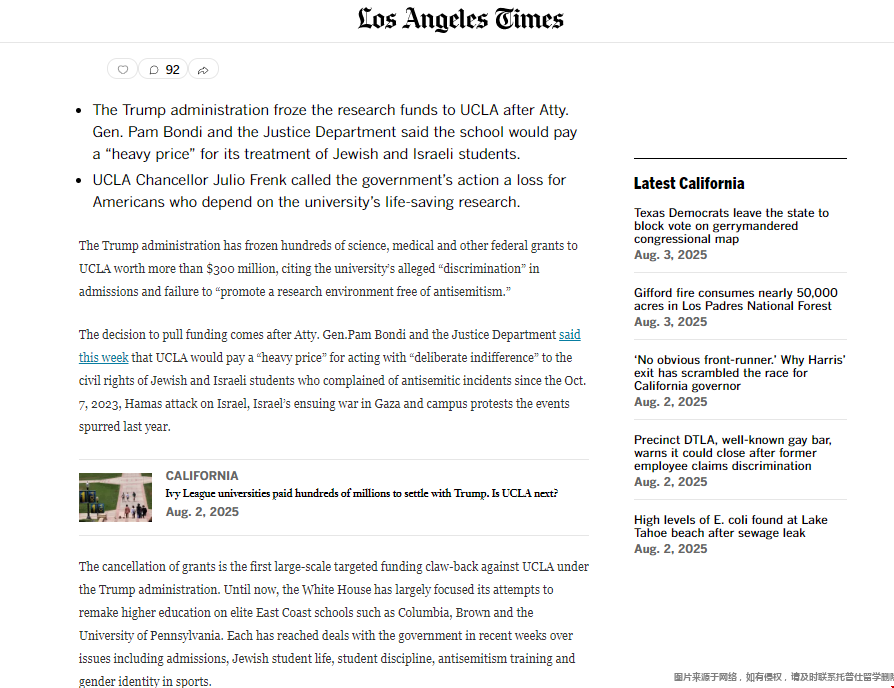Open the 92 comments bubble

[164, 70]
